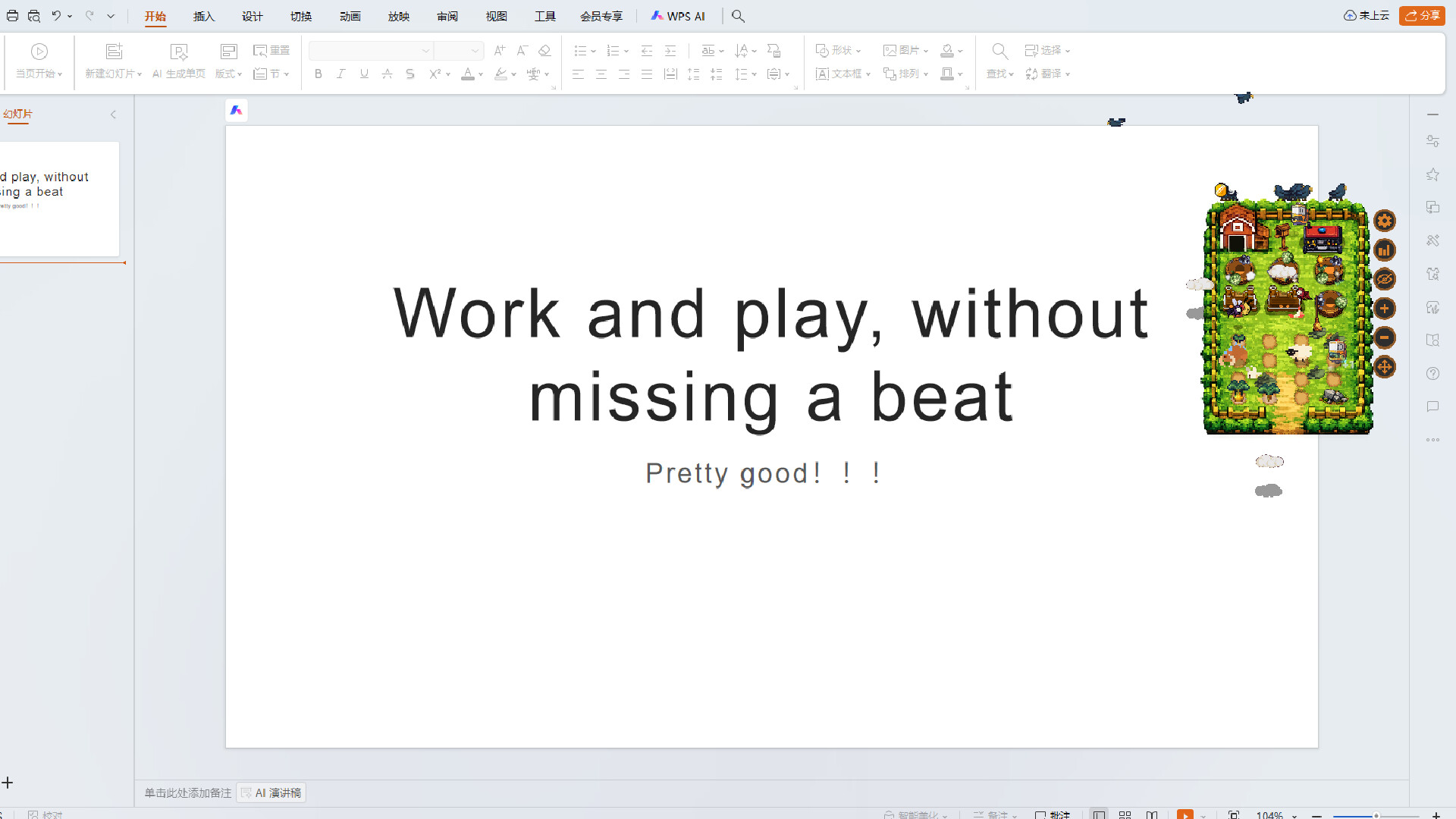Collapse the slide panel with chevron

pyautogui.click(x=113, y=115)
